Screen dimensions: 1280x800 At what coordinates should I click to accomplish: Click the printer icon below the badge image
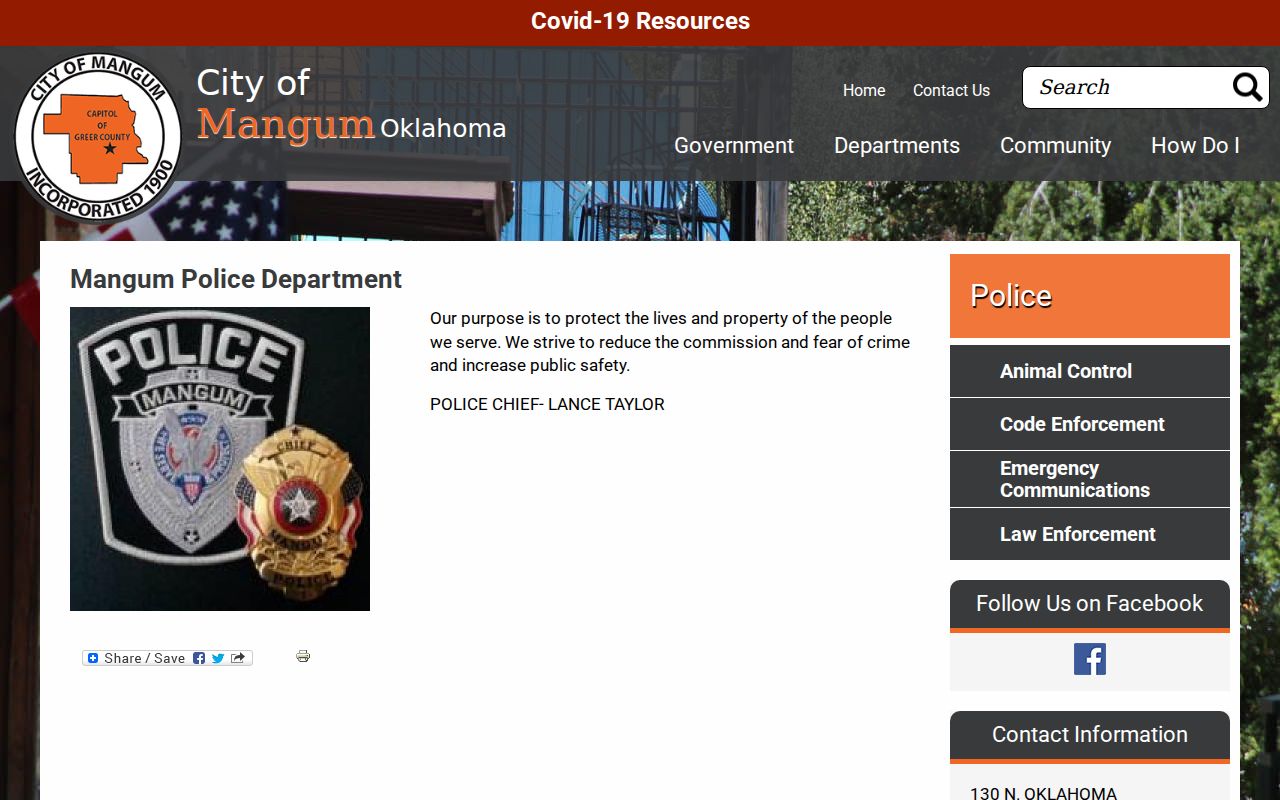[303, 656]
